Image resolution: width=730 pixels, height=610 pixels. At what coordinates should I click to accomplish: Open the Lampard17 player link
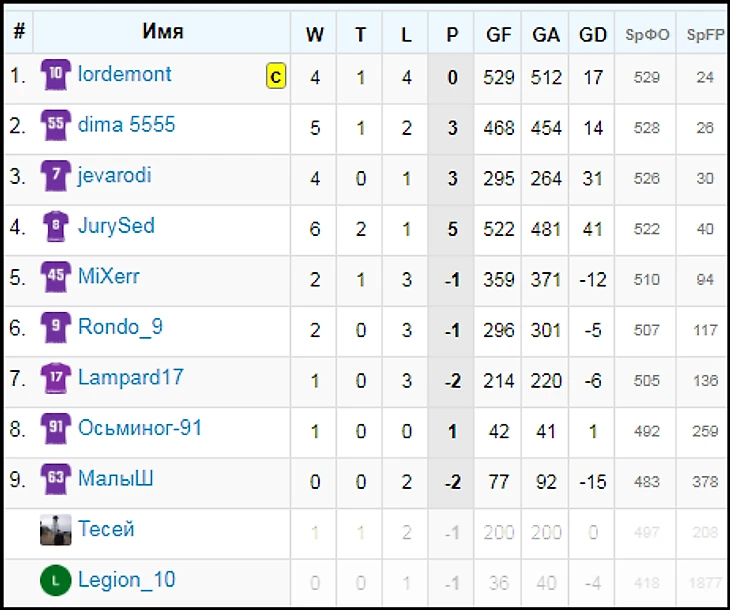131,377
